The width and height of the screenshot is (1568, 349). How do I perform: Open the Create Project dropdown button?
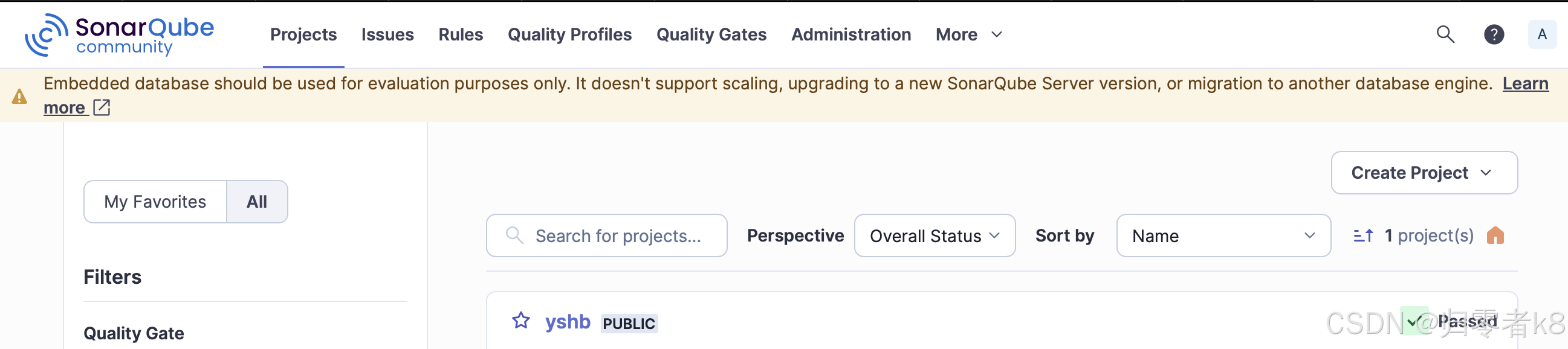click(1424, 173)
